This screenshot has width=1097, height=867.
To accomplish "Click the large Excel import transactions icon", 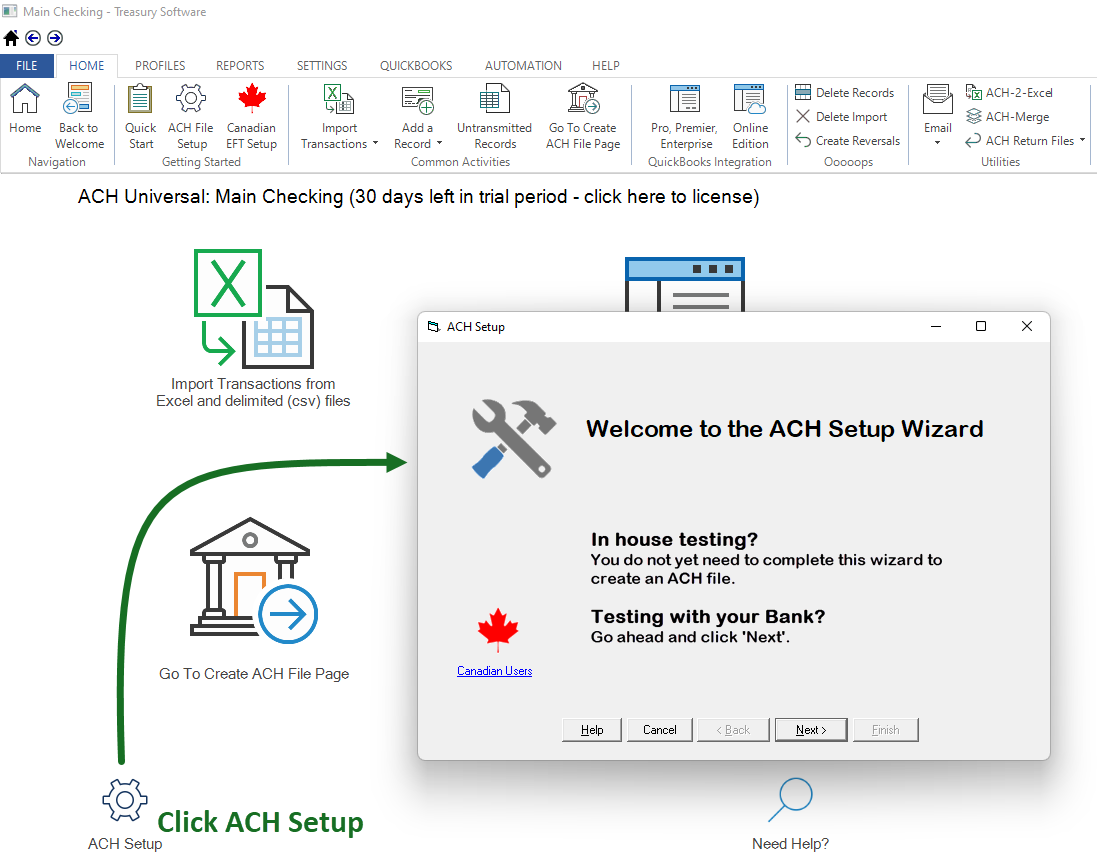I will click(253, 309).
